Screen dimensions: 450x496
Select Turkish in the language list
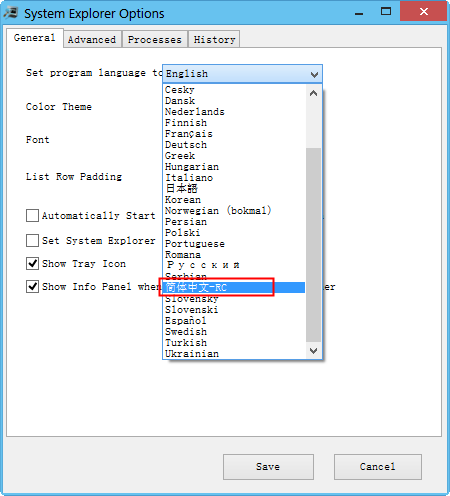(235, 343)
